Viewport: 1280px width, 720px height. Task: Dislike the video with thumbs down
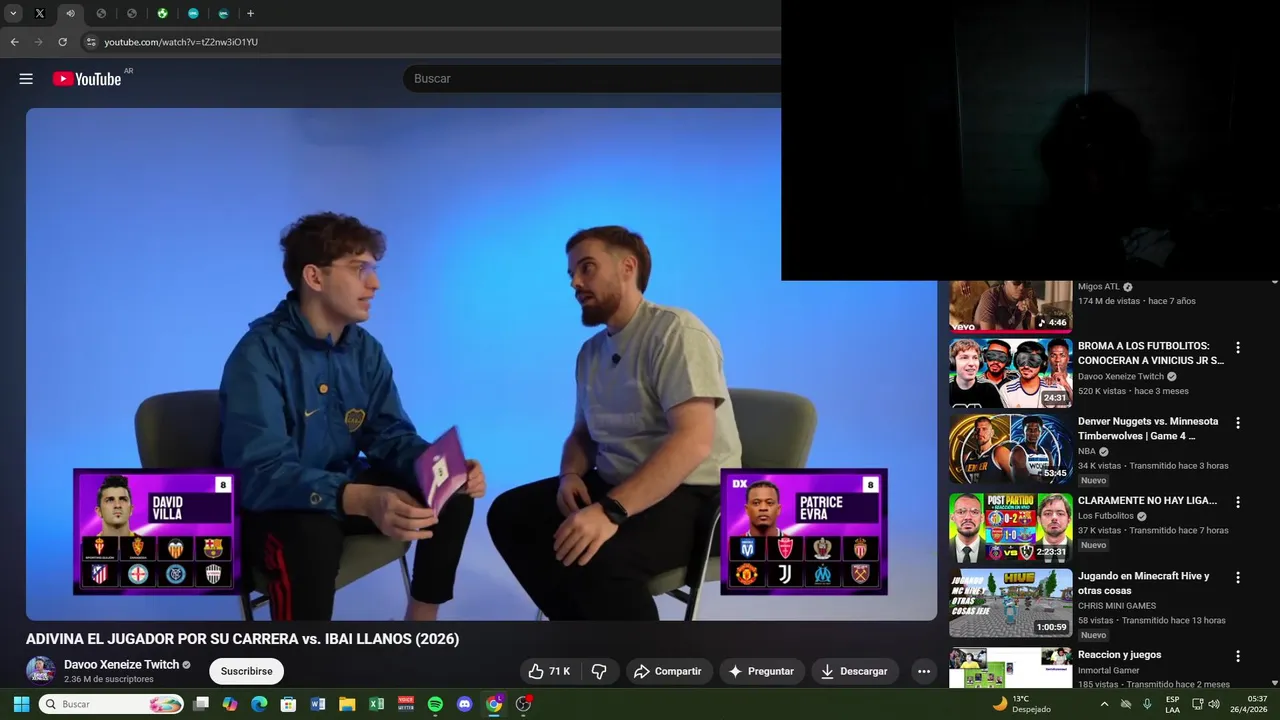(599, 671)
